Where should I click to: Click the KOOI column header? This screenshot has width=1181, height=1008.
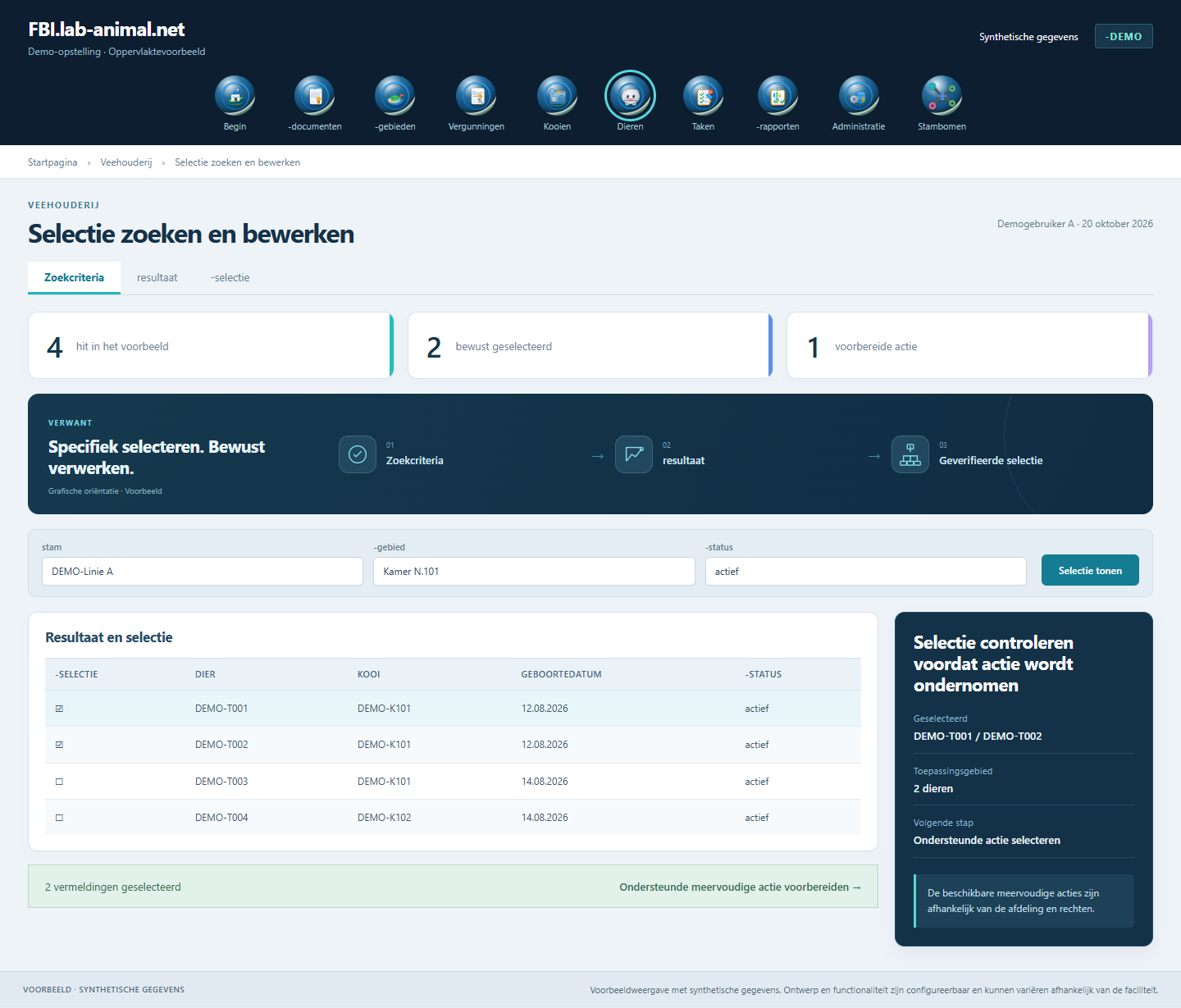(x=368, y=674)
